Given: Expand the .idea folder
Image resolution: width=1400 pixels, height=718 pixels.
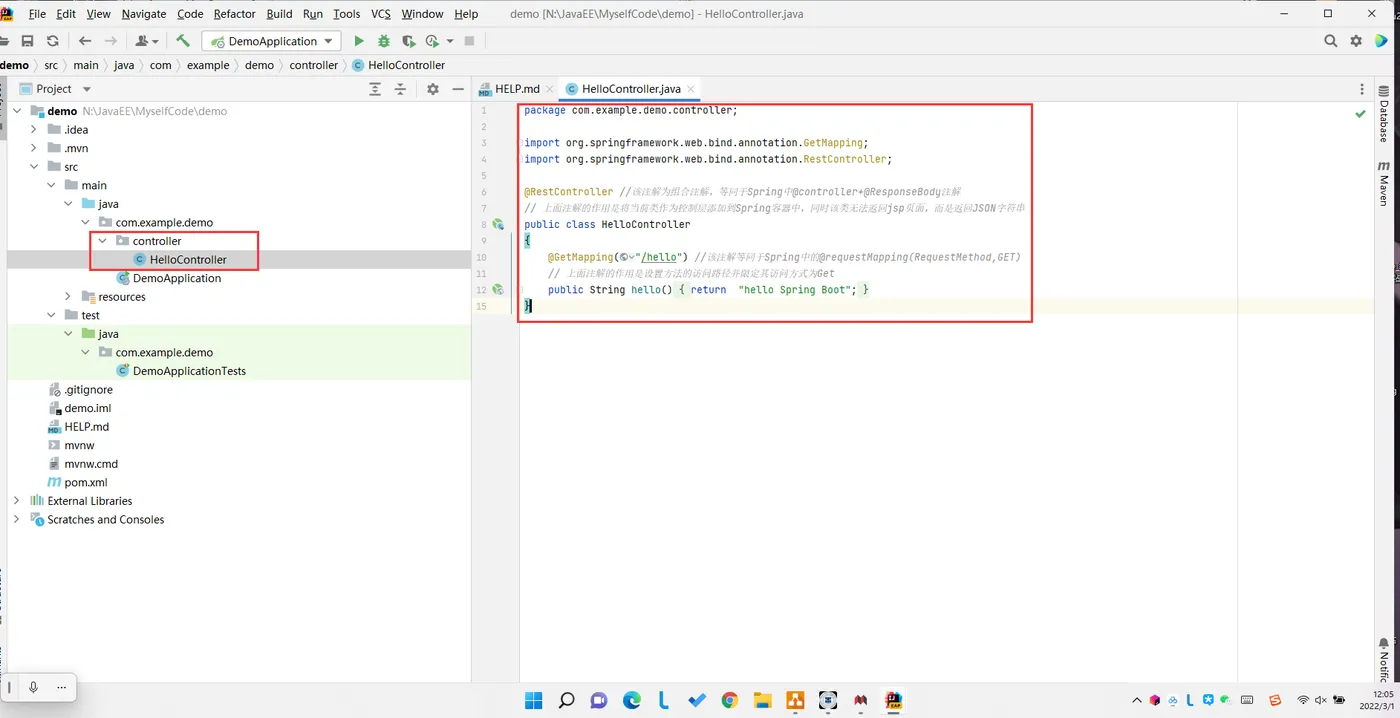Looking at the screenshot, I should [34, 129].
